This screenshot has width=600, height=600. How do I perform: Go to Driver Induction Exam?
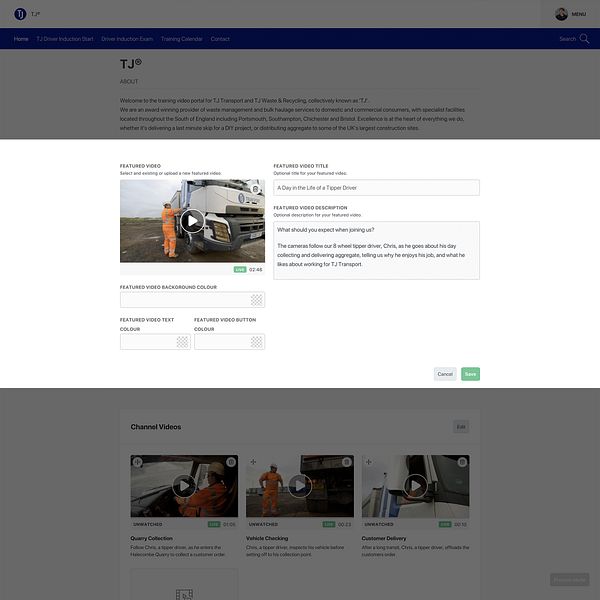(x=127, y=39)
